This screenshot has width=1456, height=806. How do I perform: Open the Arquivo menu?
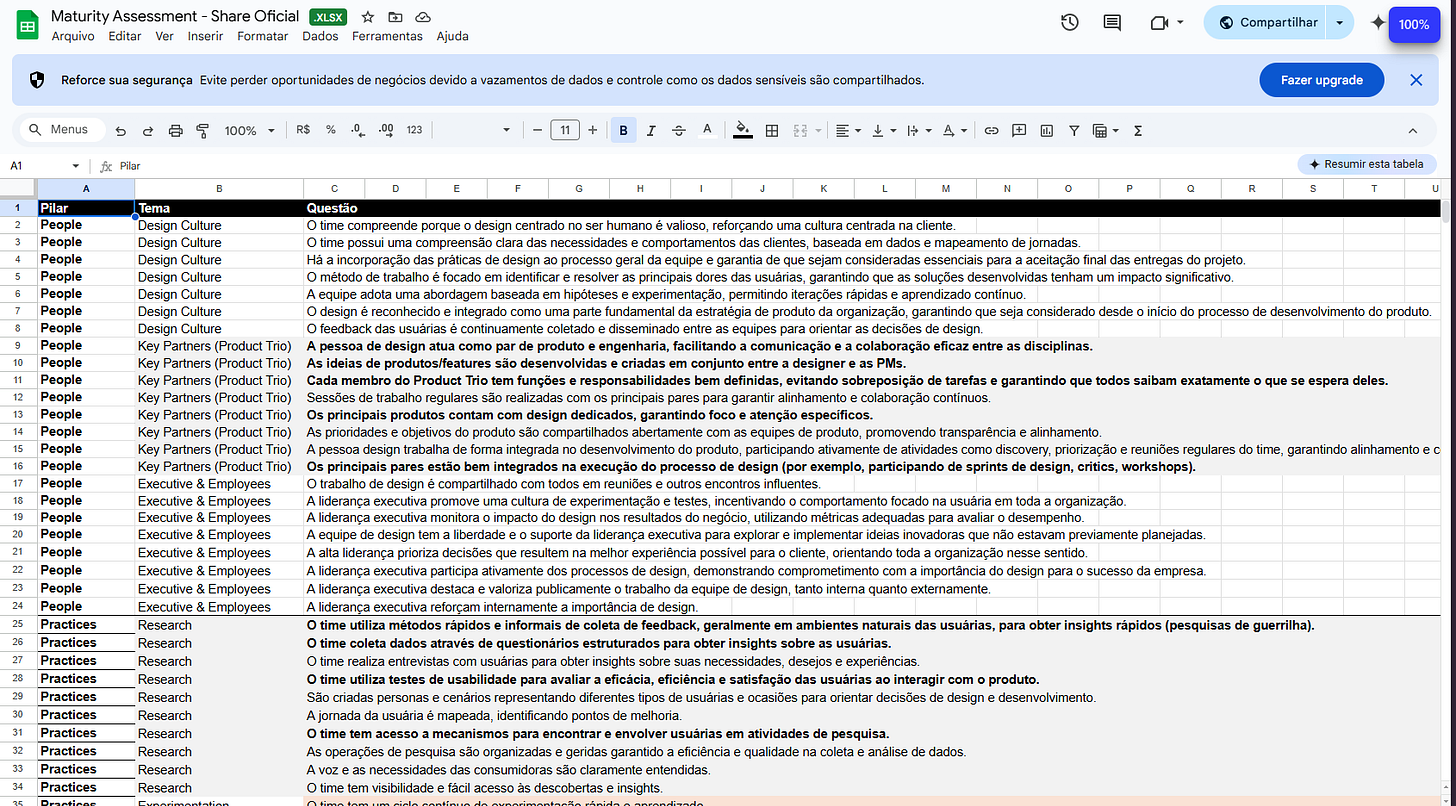point(72,36)
